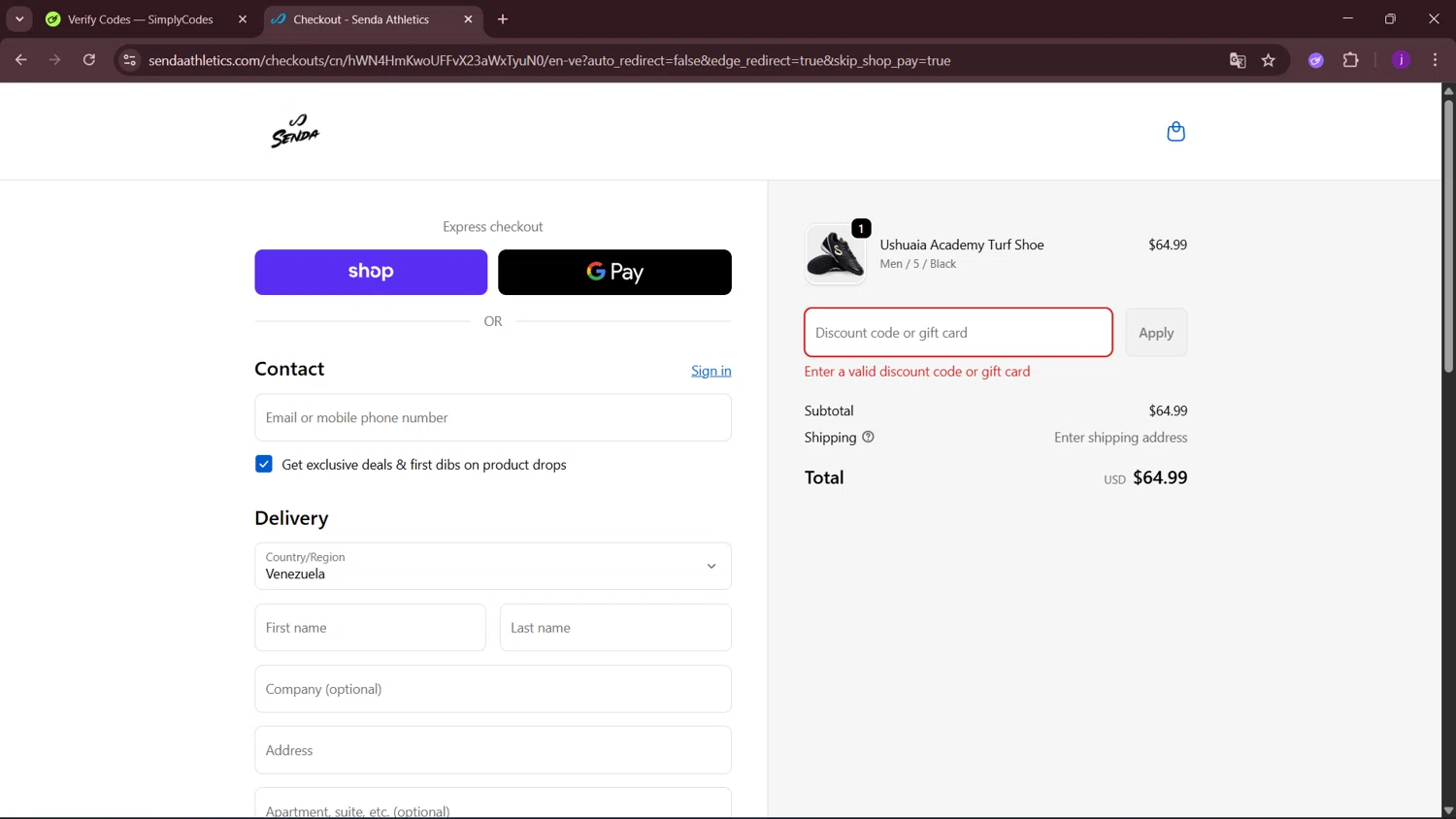Click the Ushuaia Academy Turf Shoe title
This screenshot has width=1456, height=819.
pos(962,245)
